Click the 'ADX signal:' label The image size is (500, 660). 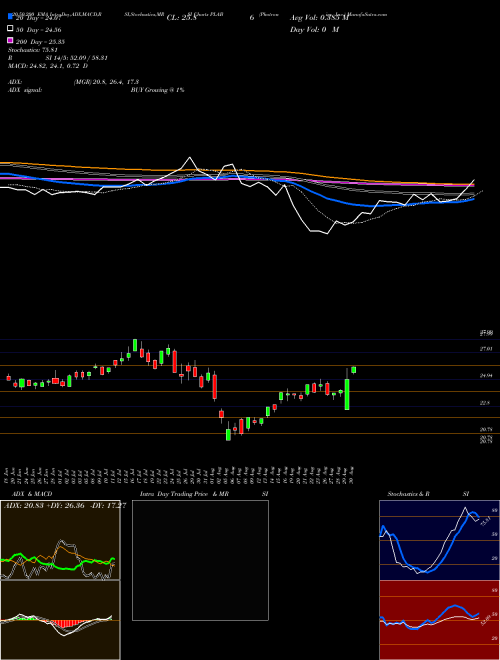click(25, 90)
